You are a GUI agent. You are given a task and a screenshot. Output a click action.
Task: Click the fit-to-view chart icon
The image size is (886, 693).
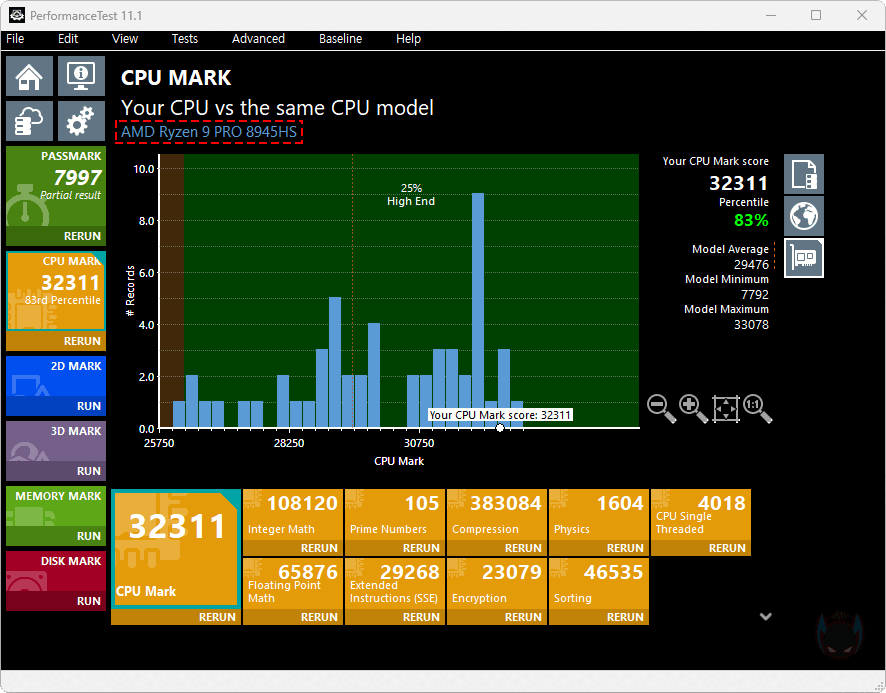point(726,409)
